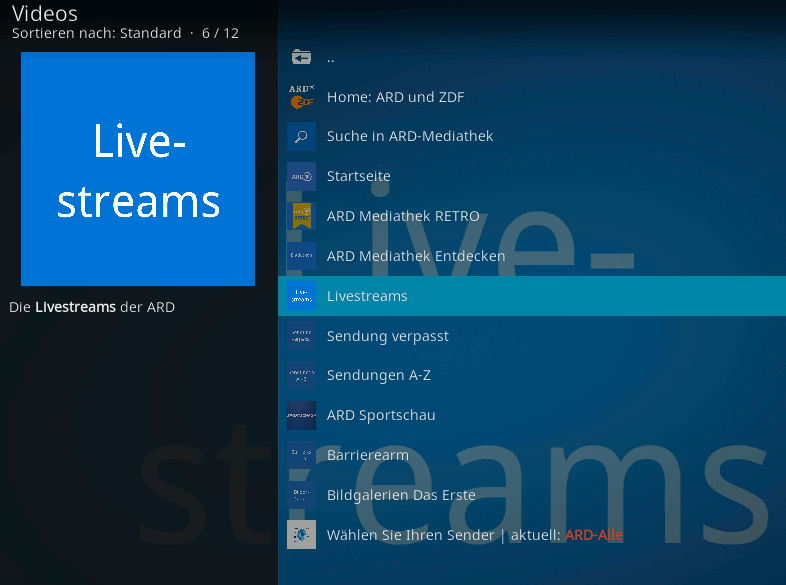The width and height of the screenshot is (786, 585).
Task: Click the Sender selection icon
Action: 301,534
